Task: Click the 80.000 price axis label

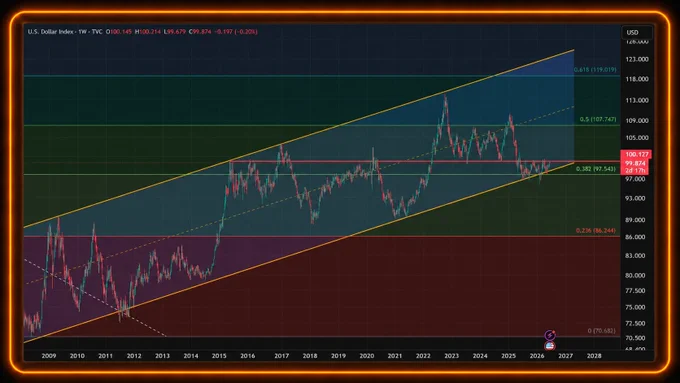Action: [x=635, y=275]
